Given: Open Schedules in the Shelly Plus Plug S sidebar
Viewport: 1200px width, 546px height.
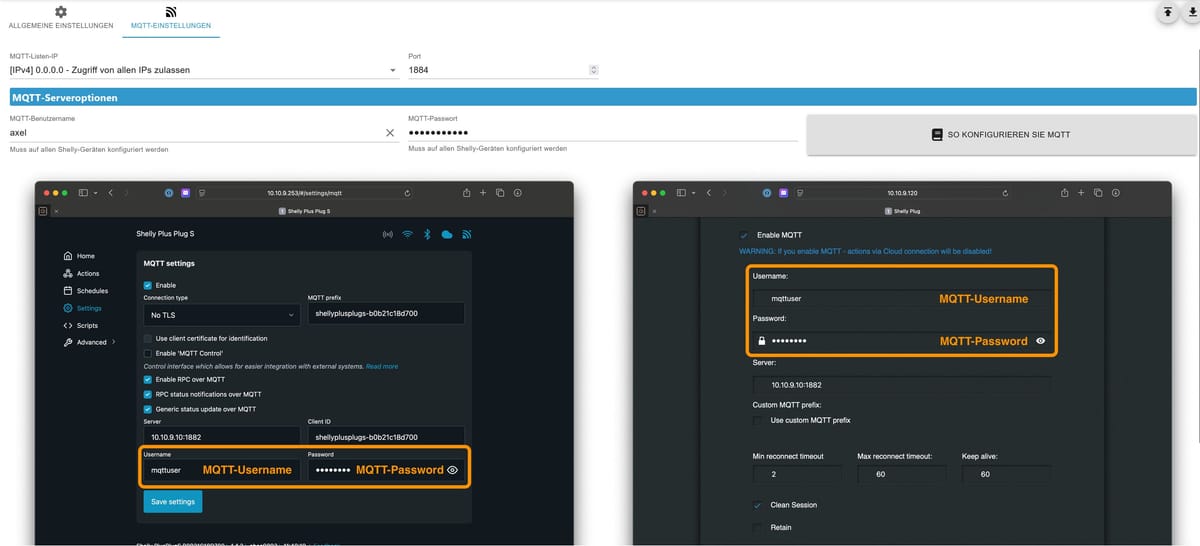Looking at the screenshot, I should point(85,290).
